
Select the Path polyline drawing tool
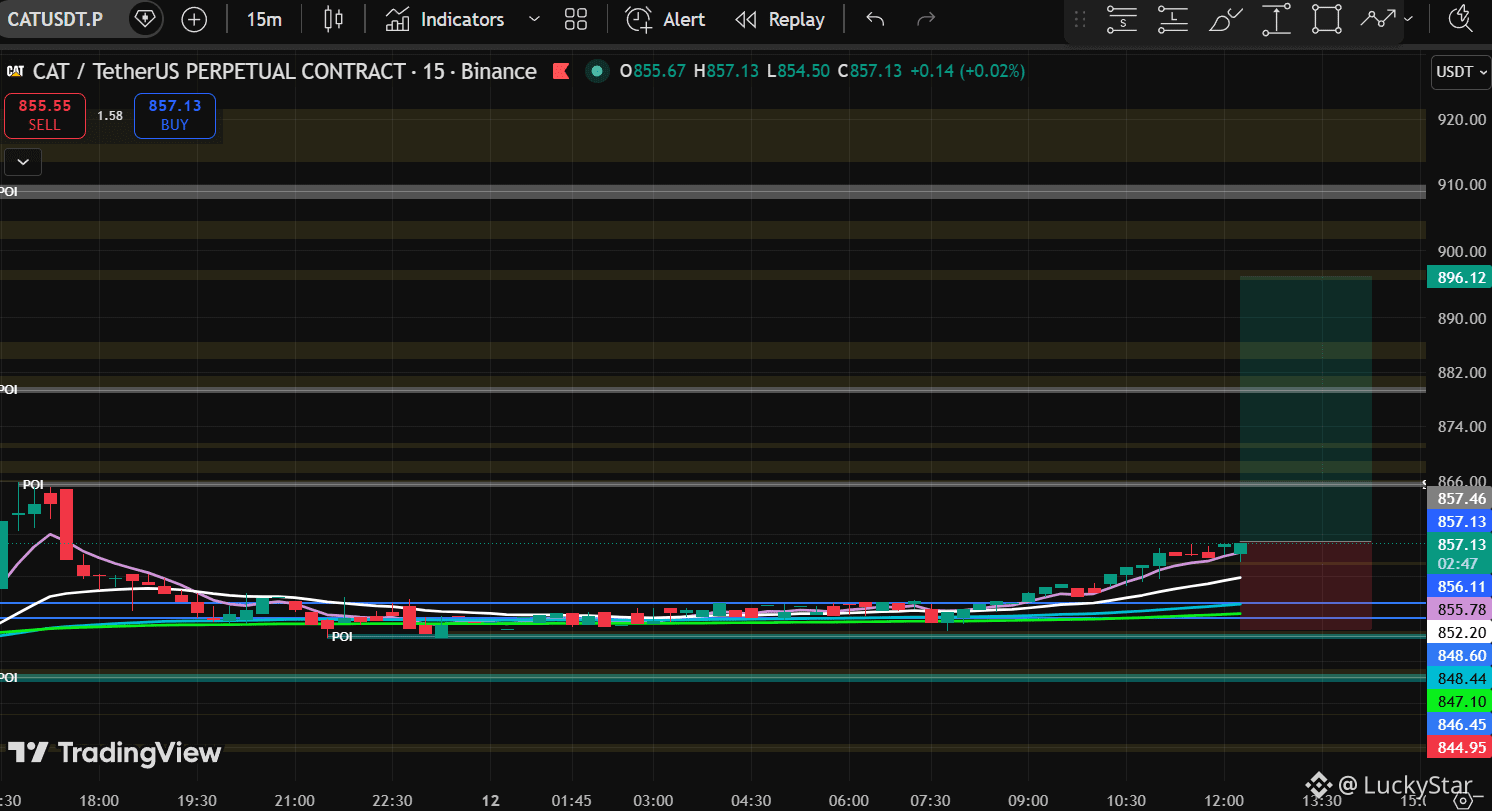click(1377, 19)
